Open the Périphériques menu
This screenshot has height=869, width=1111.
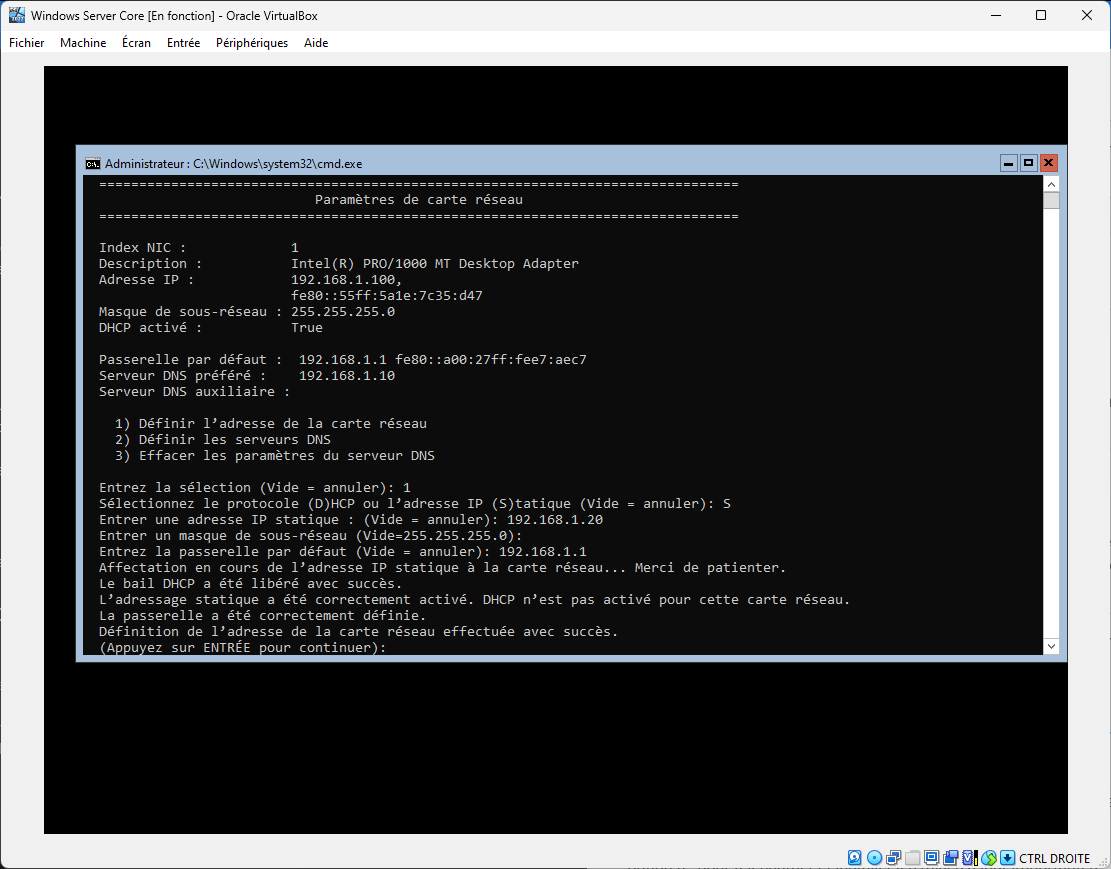(252, 43)
